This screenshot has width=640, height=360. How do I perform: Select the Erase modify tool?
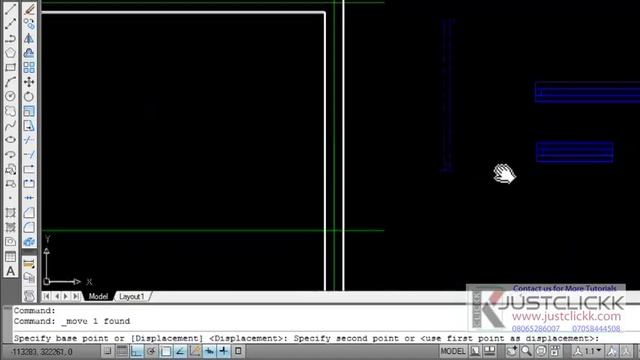(29, 9)
